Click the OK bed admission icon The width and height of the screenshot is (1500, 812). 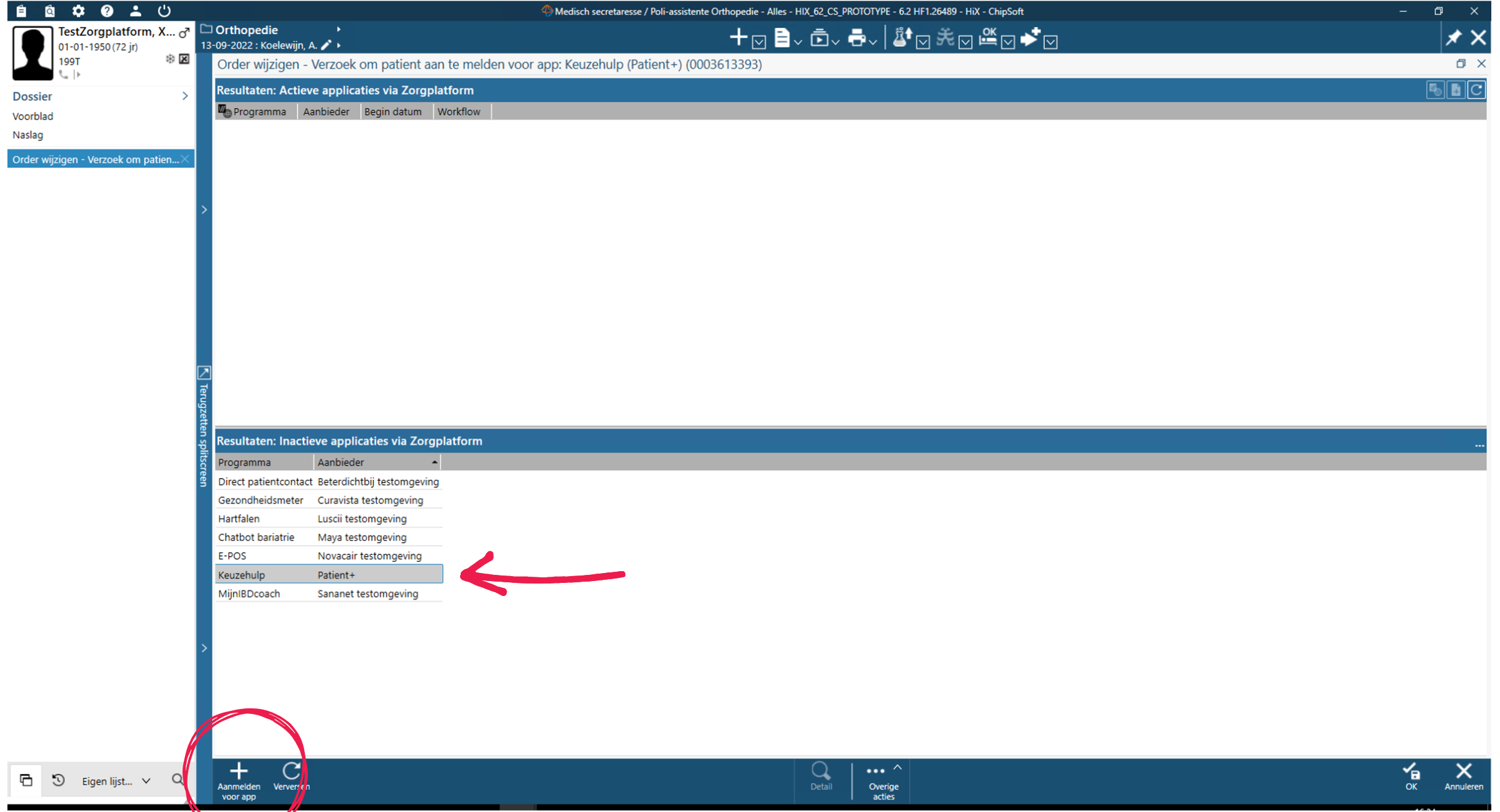[x=988, y=37]
